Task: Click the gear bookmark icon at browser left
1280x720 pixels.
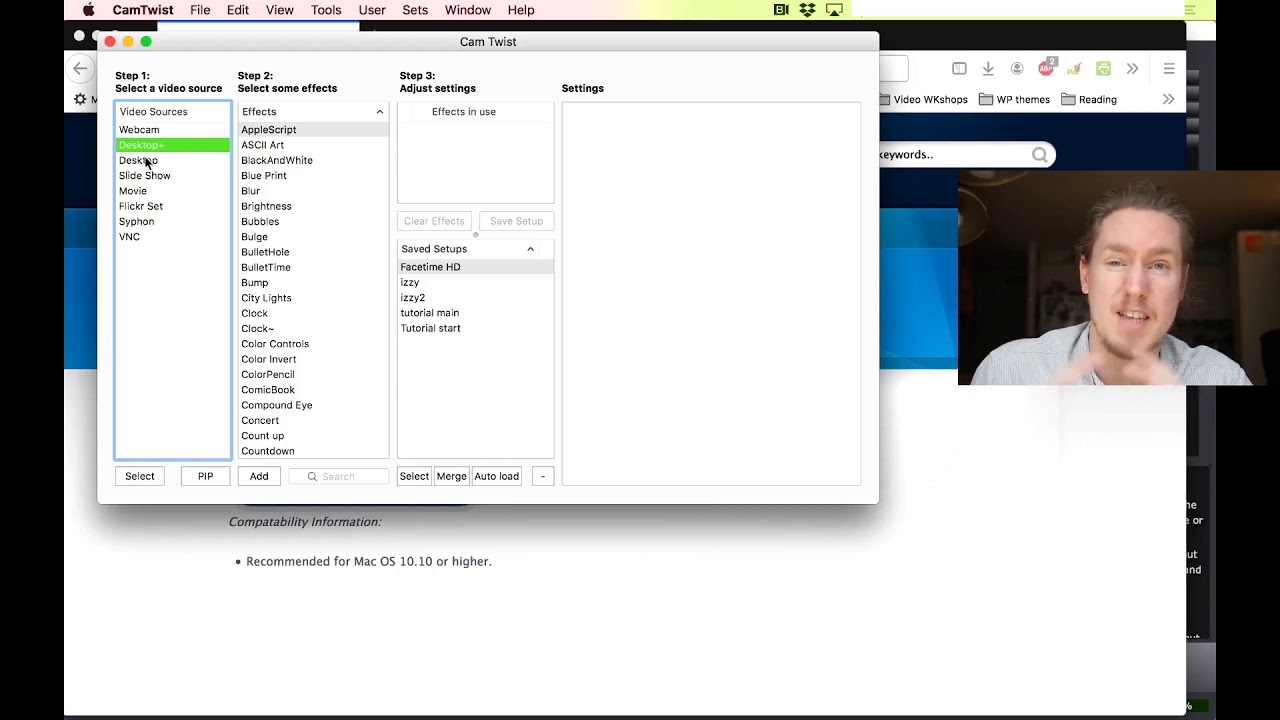Action: (80, 99)
